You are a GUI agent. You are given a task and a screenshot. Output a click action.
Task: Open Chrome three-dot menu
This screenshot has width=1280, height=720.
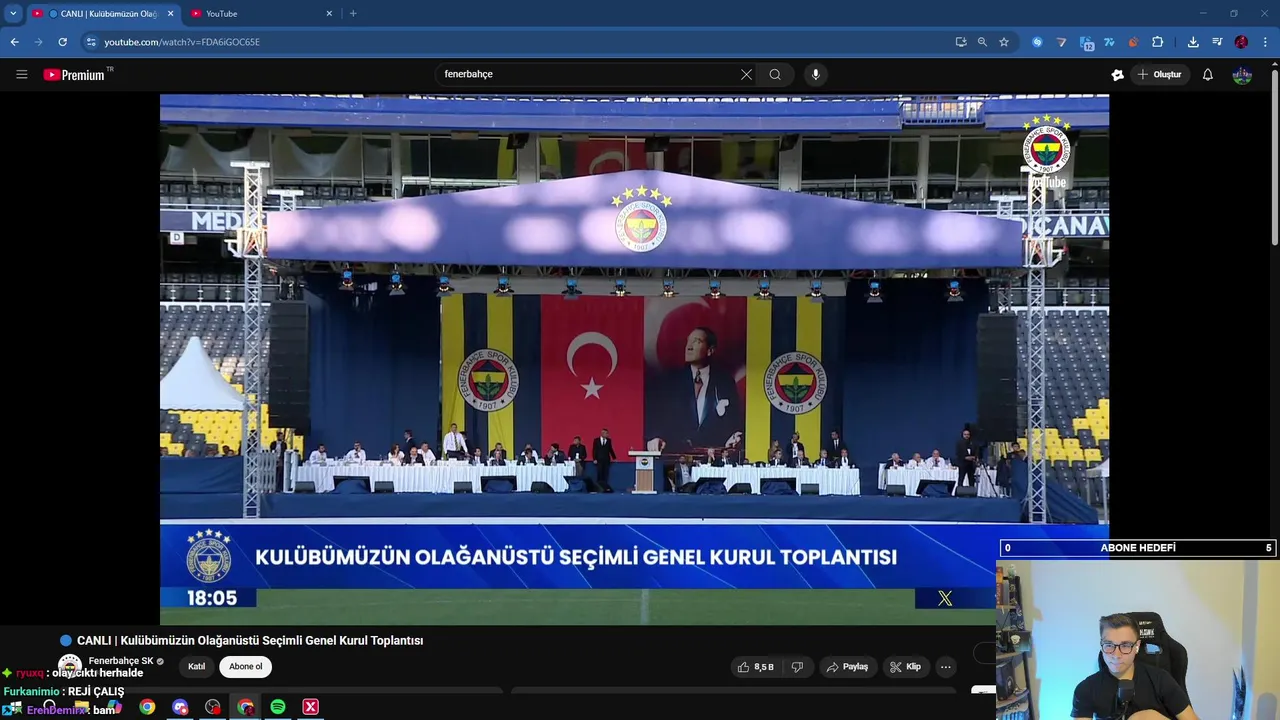[x=1266, y=42]
